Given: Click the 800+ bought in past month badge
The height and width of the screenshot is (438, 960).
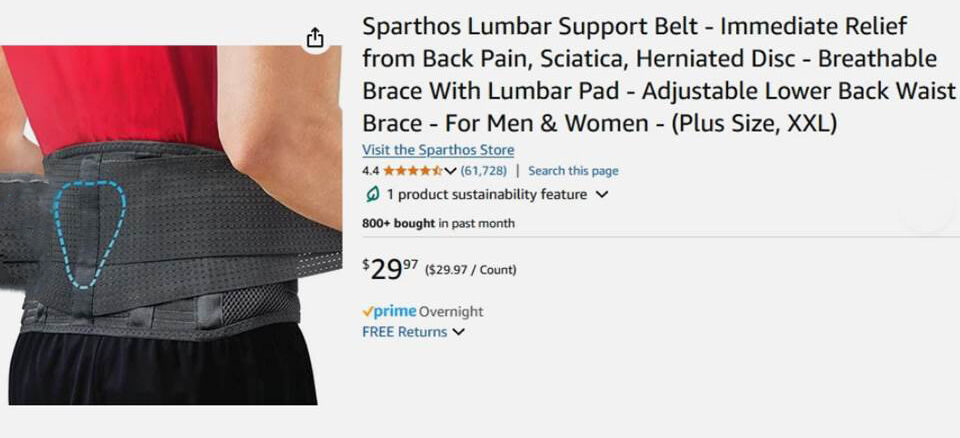Looking at the screenshot, I should 438,224.
